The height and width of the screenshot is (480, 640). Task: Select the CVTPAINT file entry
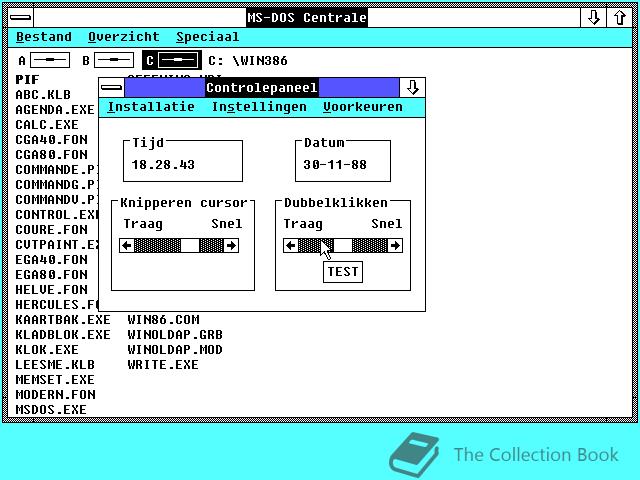[57, 245]
